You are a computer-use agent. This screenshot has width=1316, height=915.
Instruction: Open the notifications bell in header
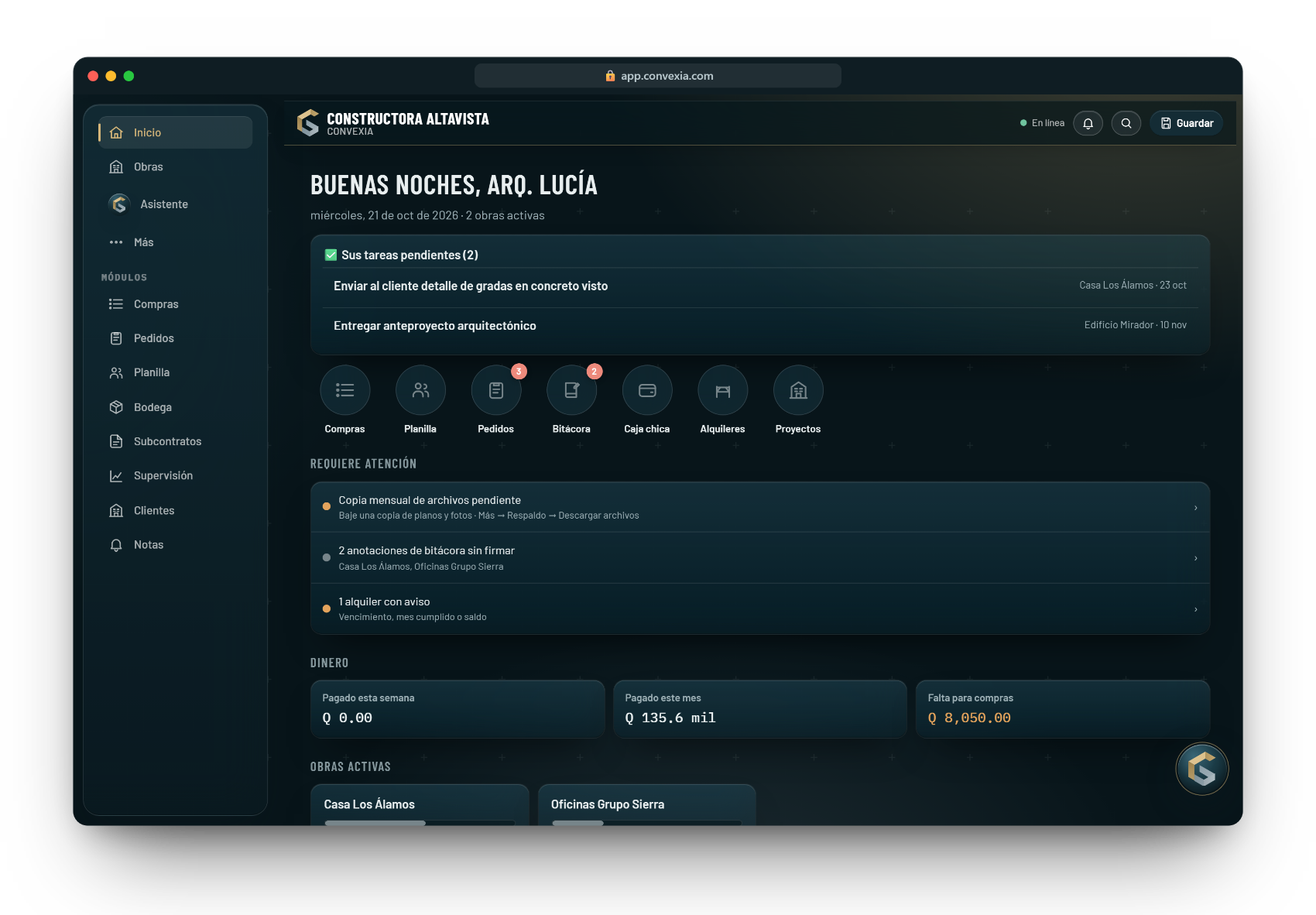tap(1088, 123)
